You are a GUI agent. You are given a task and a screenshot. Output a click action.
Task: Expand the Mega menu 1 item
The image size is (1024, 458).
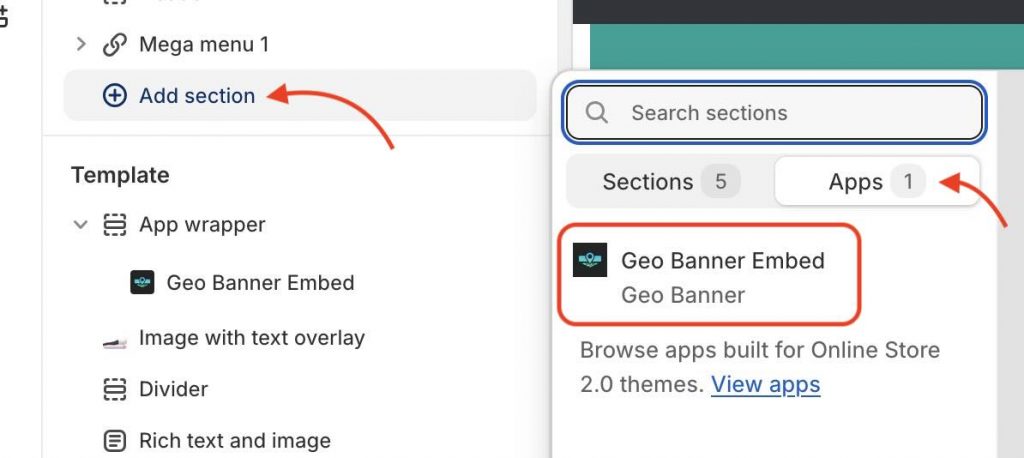pyautogui.click(x=81, y=44)
